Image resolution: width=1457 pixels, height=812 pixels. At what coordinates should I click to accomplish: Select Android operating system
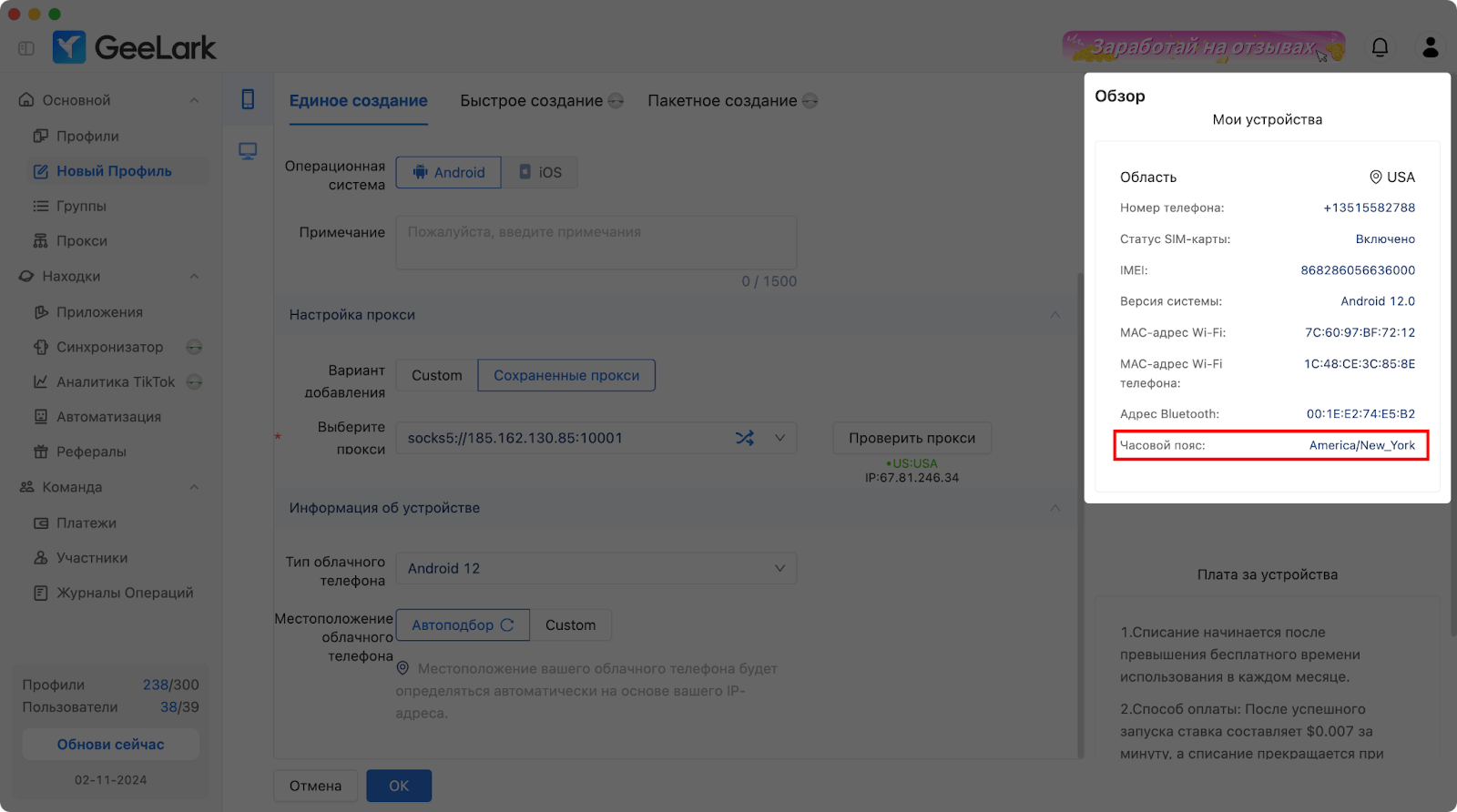[448, 172]
